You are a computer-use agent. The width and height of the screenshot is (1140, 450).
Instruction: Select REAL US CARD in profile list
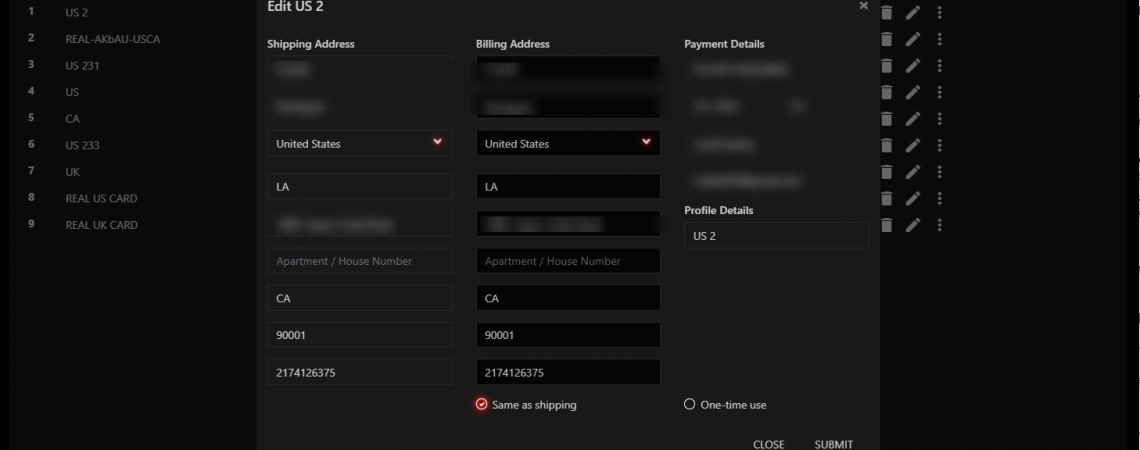point(101,198)
